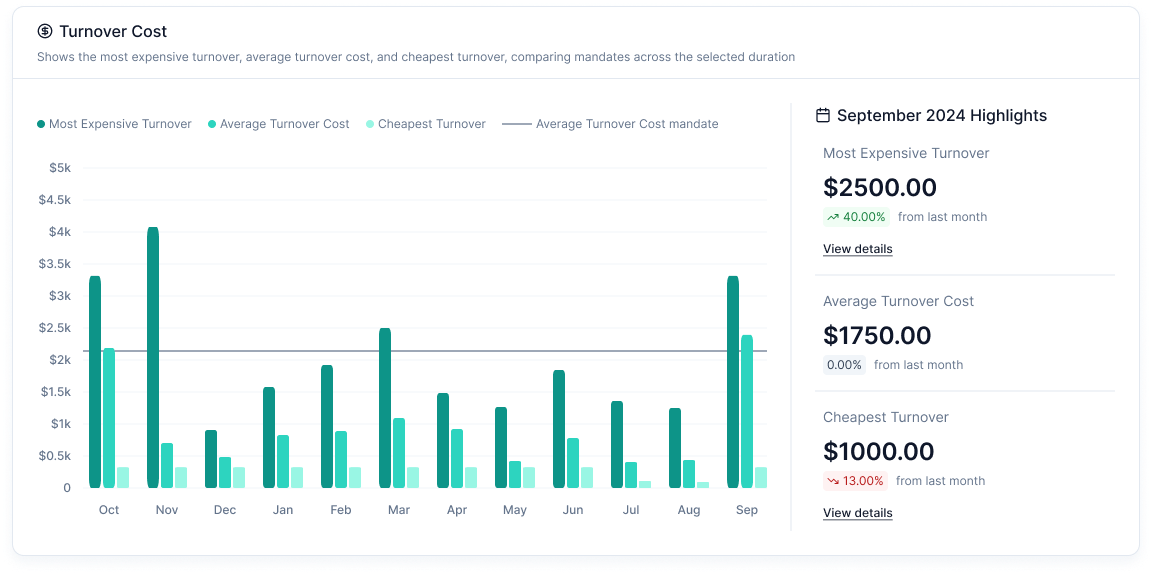1152x574 pixels.
Task: Toggle the Average Turnover Cost mandate legend line
Action: click(610, 124)
